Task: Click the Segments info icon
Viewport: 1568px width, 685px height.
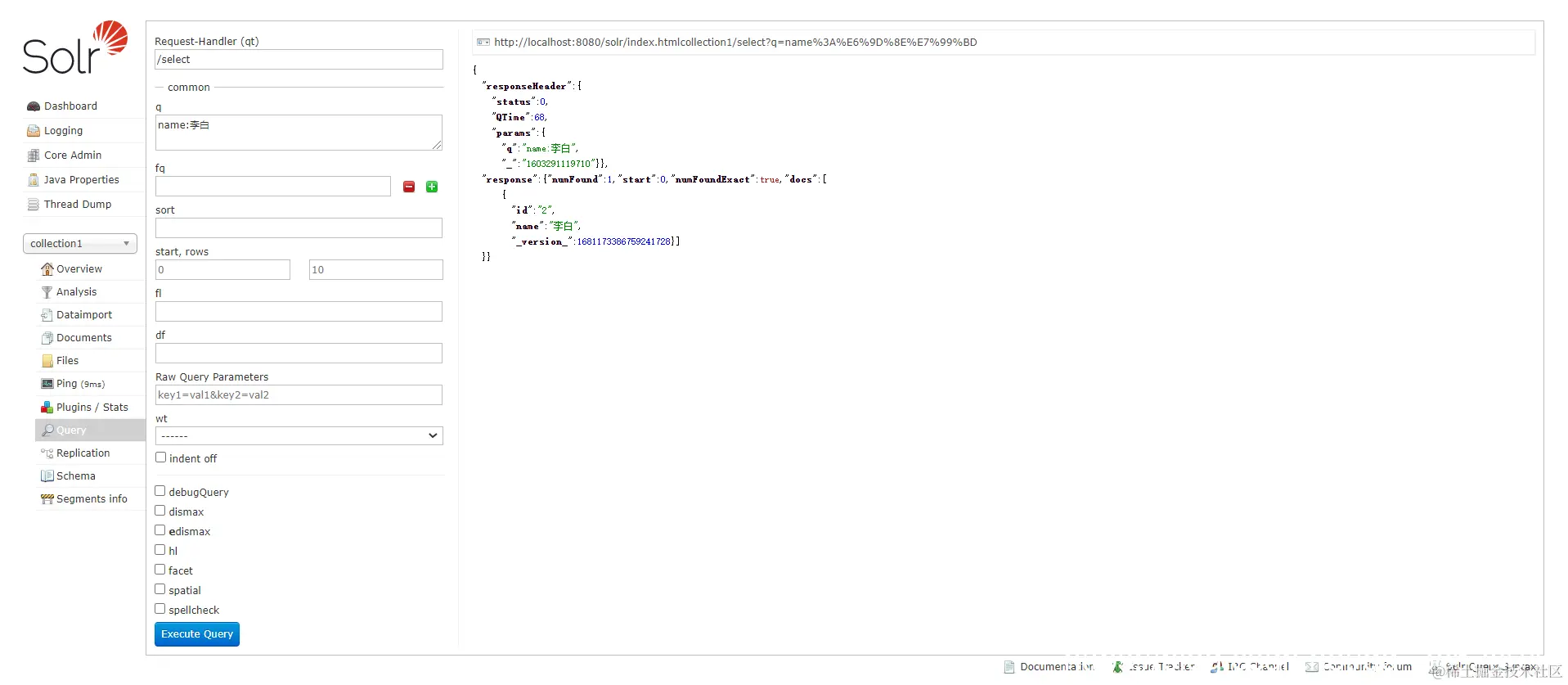Action: point(47,499)
